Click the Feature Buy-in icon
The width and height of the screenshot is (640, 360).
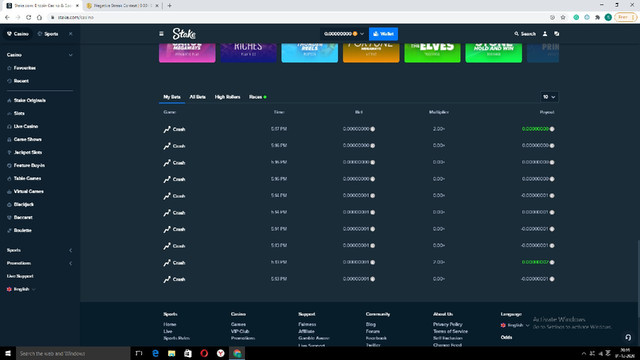pos(9,166)
